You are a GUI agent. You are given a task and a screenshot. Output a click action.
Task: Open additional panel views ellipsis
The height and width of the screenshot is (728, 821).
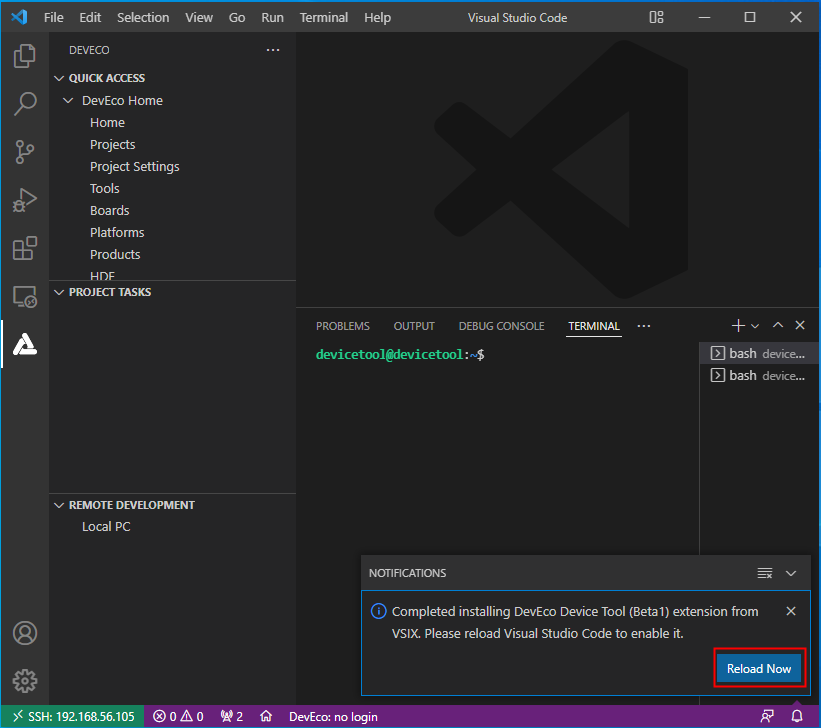(644, 326)
